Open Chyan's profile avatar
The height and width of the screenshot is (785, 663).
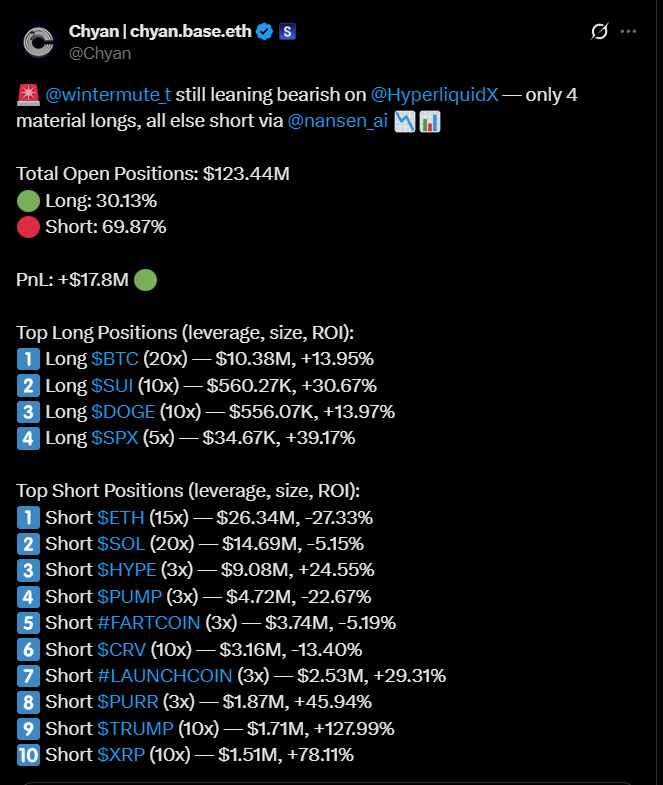(x=38, y=42)
